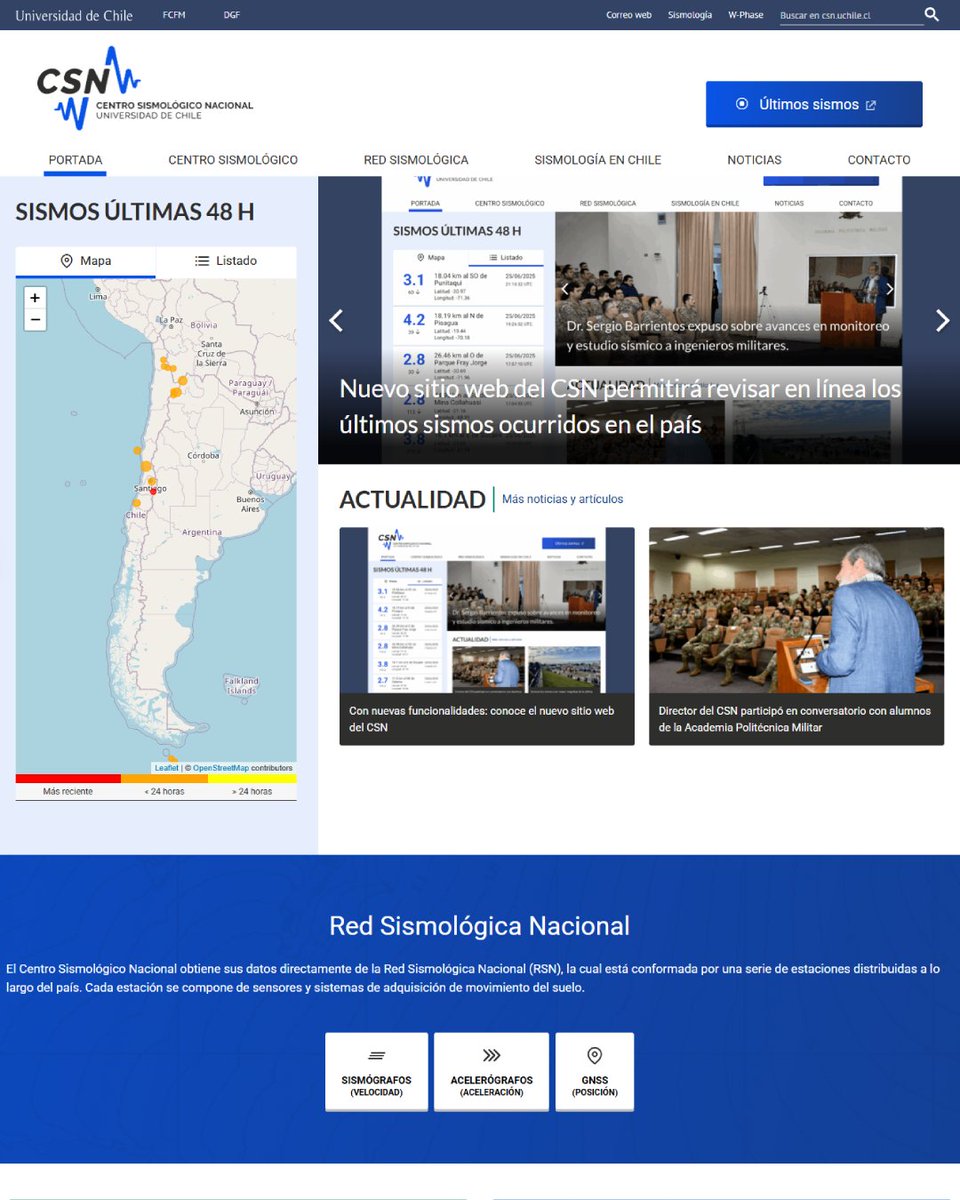960x1200 pixels.
Task: Click the orange < 24 horas legend bar
Action: (164, 778)
